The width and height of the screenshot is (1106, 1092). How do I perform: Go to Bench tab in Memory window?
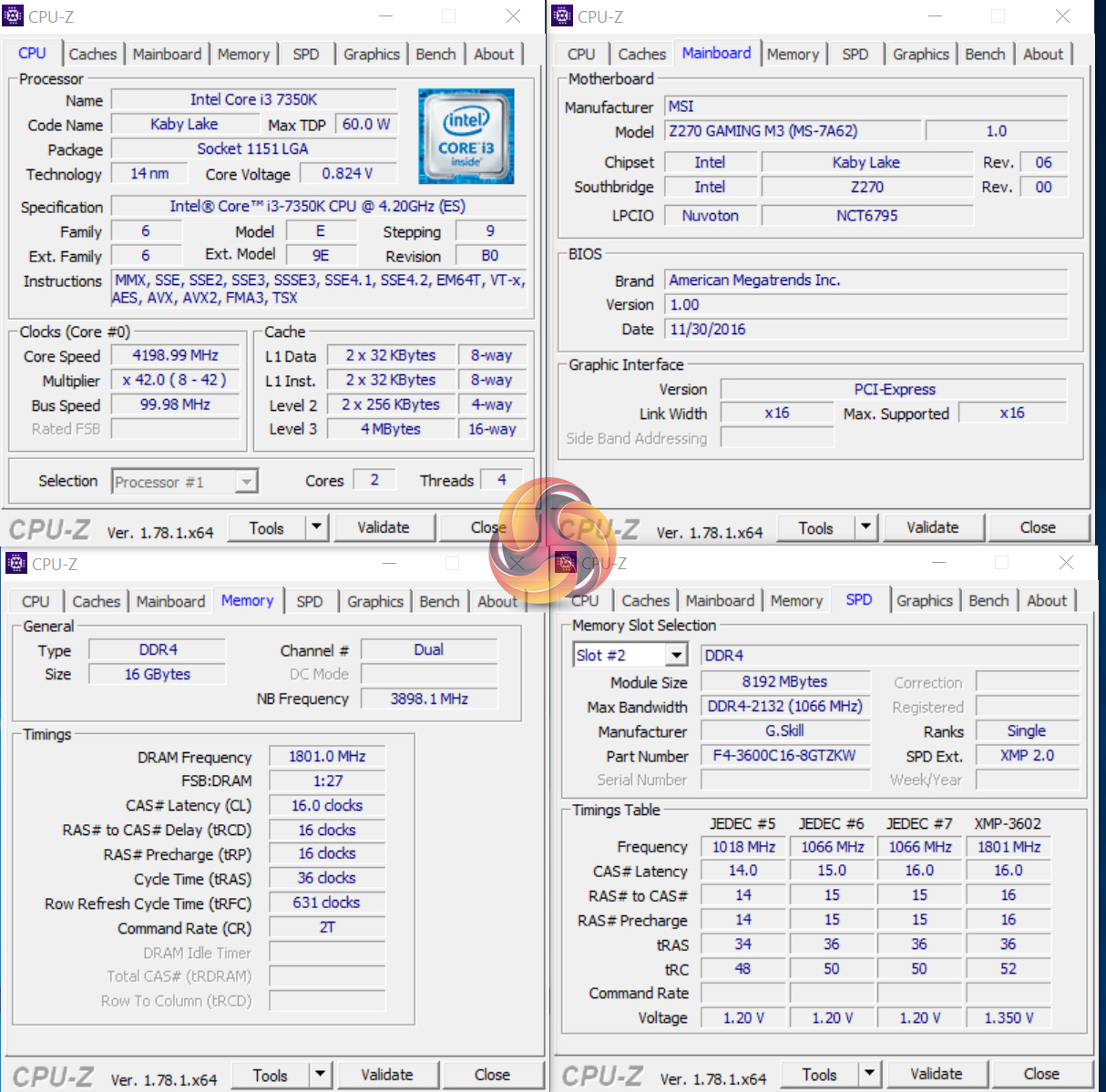tap(439, 601)
